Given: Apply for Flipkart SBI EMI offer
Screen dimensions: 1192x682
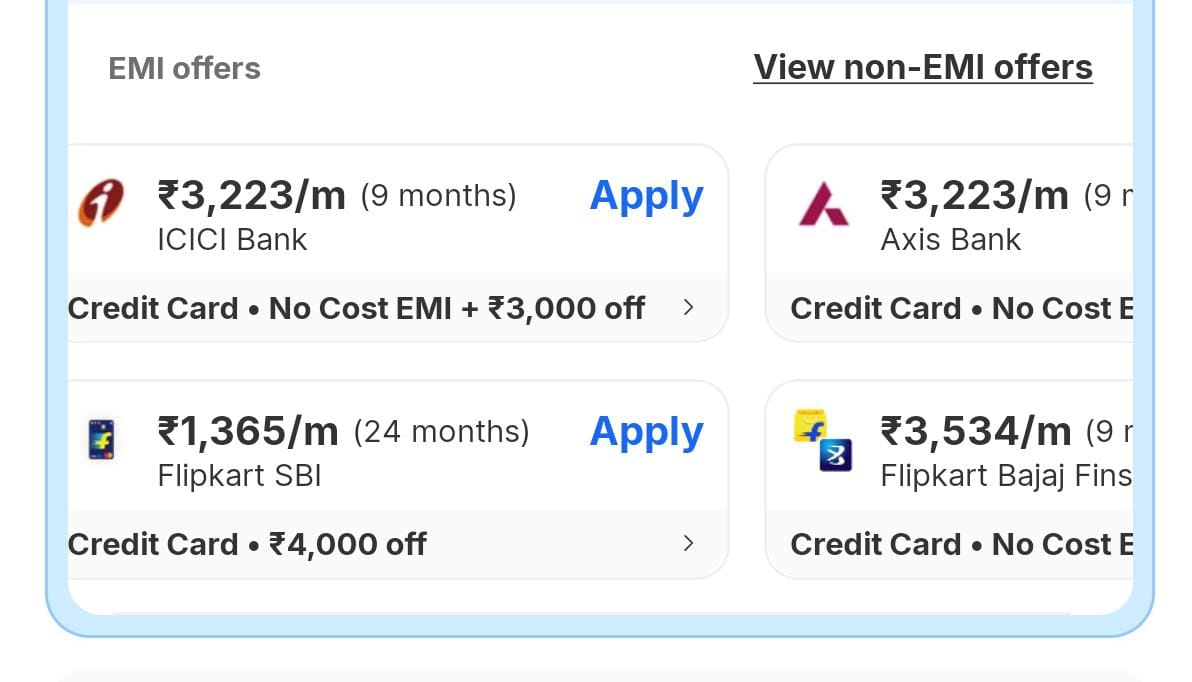Looking at the screenshot, I should pyautogui.click(x=646, y=432).
